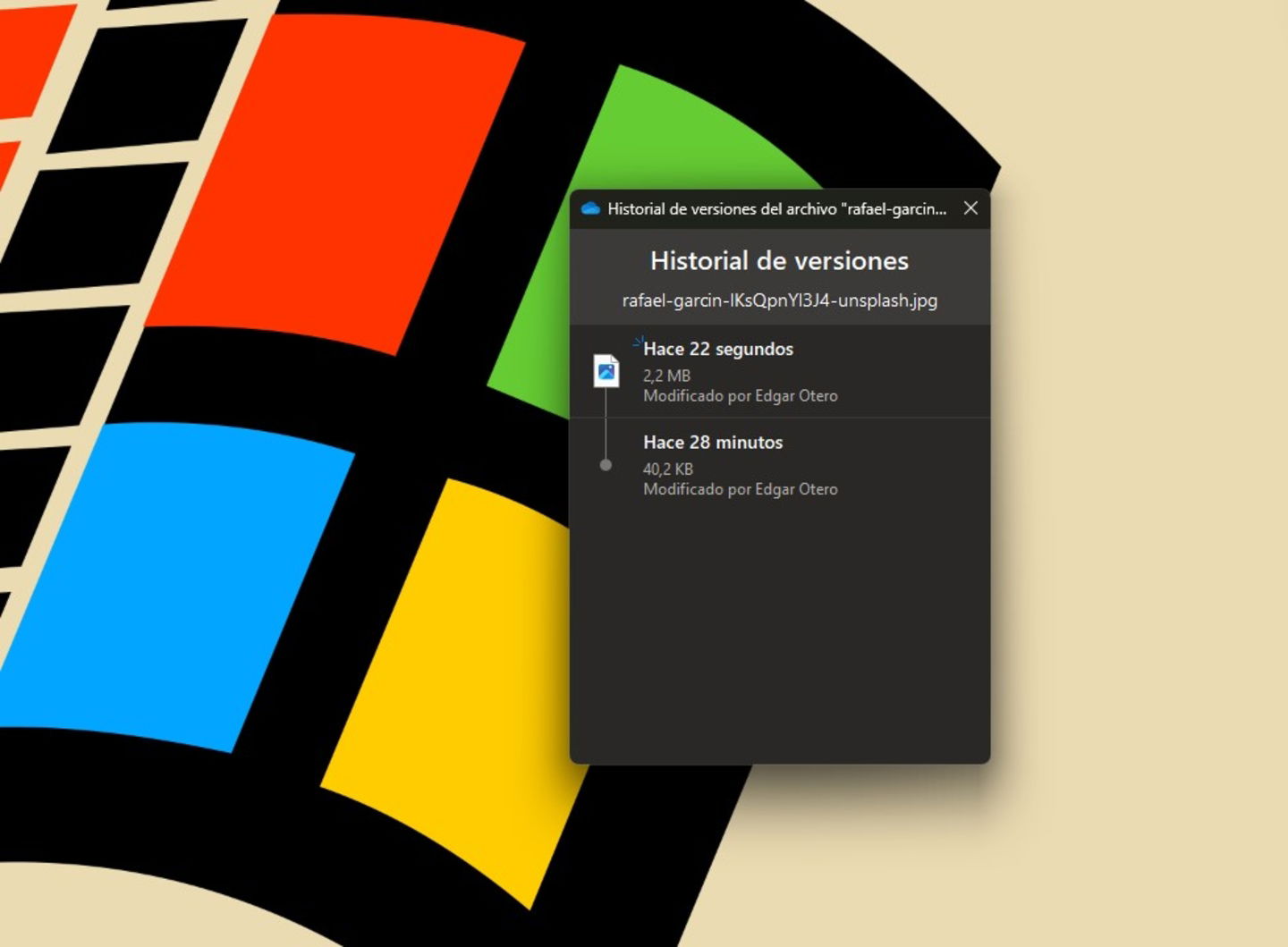Click 'Modificado por Edgar Otero' under 22 segundos
Image resolution: width=1288 pixels, height=947 pixels.
[741, 396]
